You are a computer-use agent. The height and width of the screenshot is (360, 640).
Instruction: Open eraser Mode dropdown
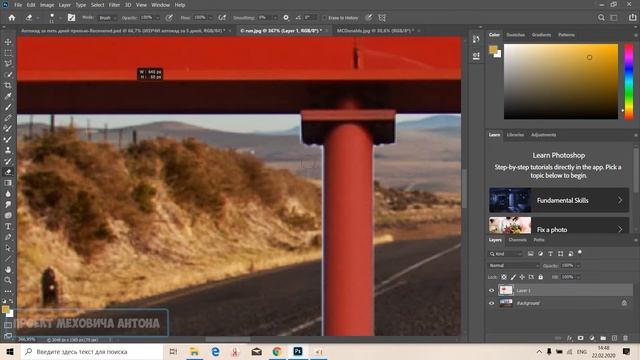[x=107, y=18]
